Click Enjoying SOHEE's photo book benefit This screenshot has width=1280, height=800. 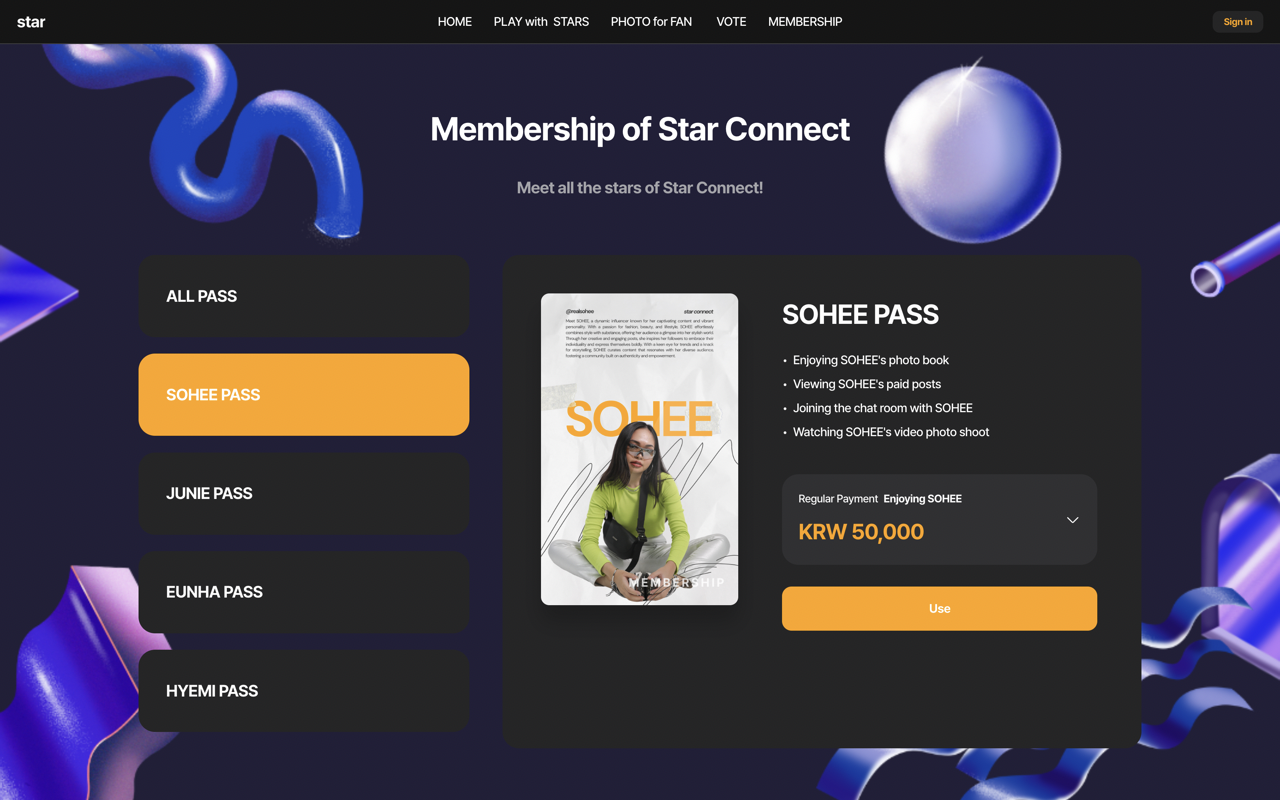871,360
